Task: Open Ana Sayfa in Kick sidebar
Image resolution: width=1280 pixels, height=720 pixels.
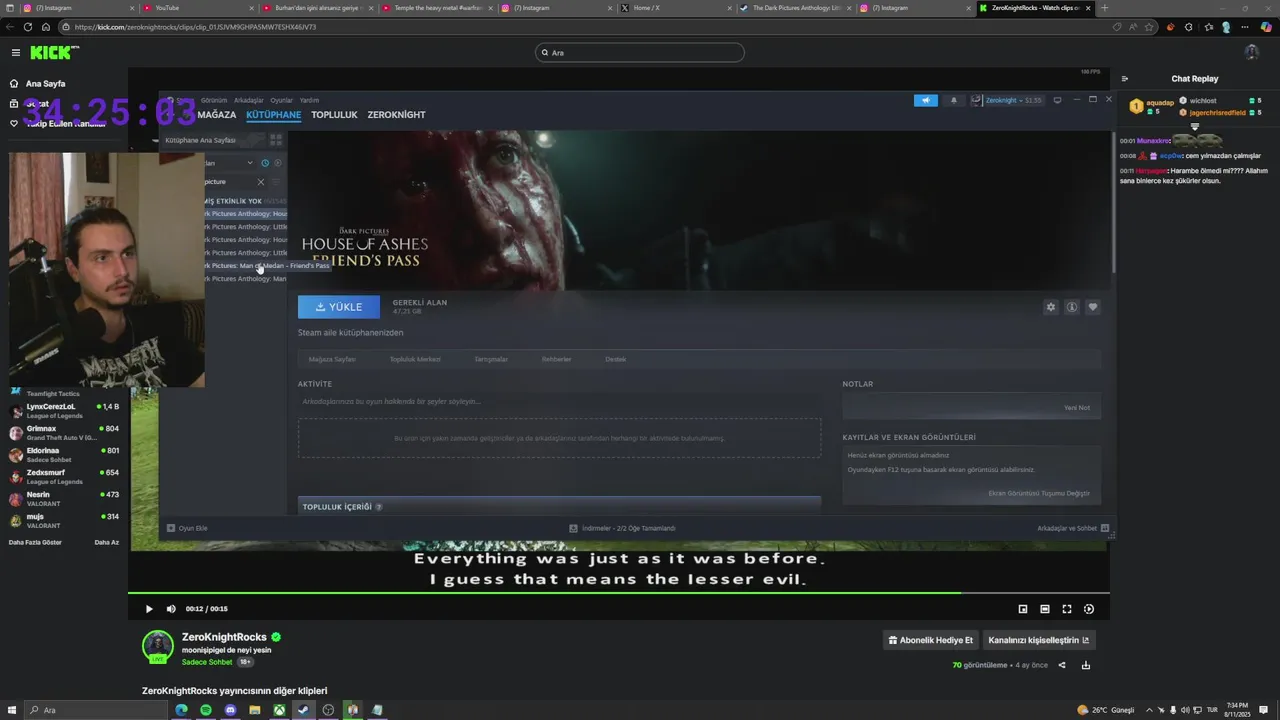Action: click(46, 84)
